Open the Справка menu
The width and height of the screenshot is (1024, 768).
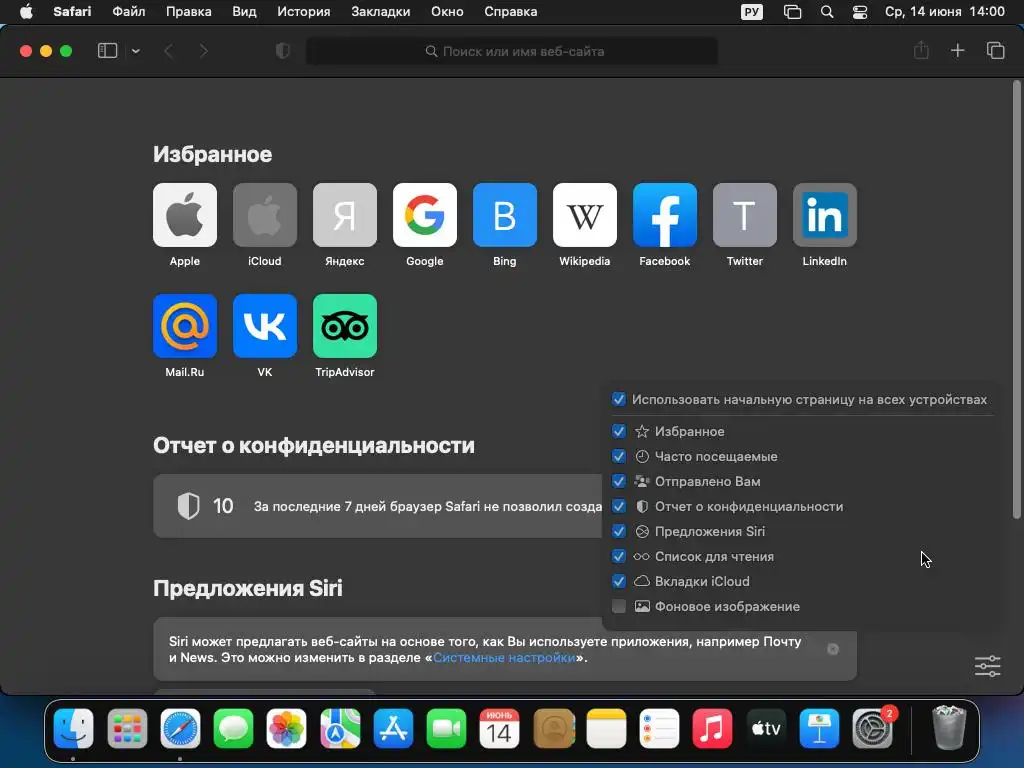[511, 12]
